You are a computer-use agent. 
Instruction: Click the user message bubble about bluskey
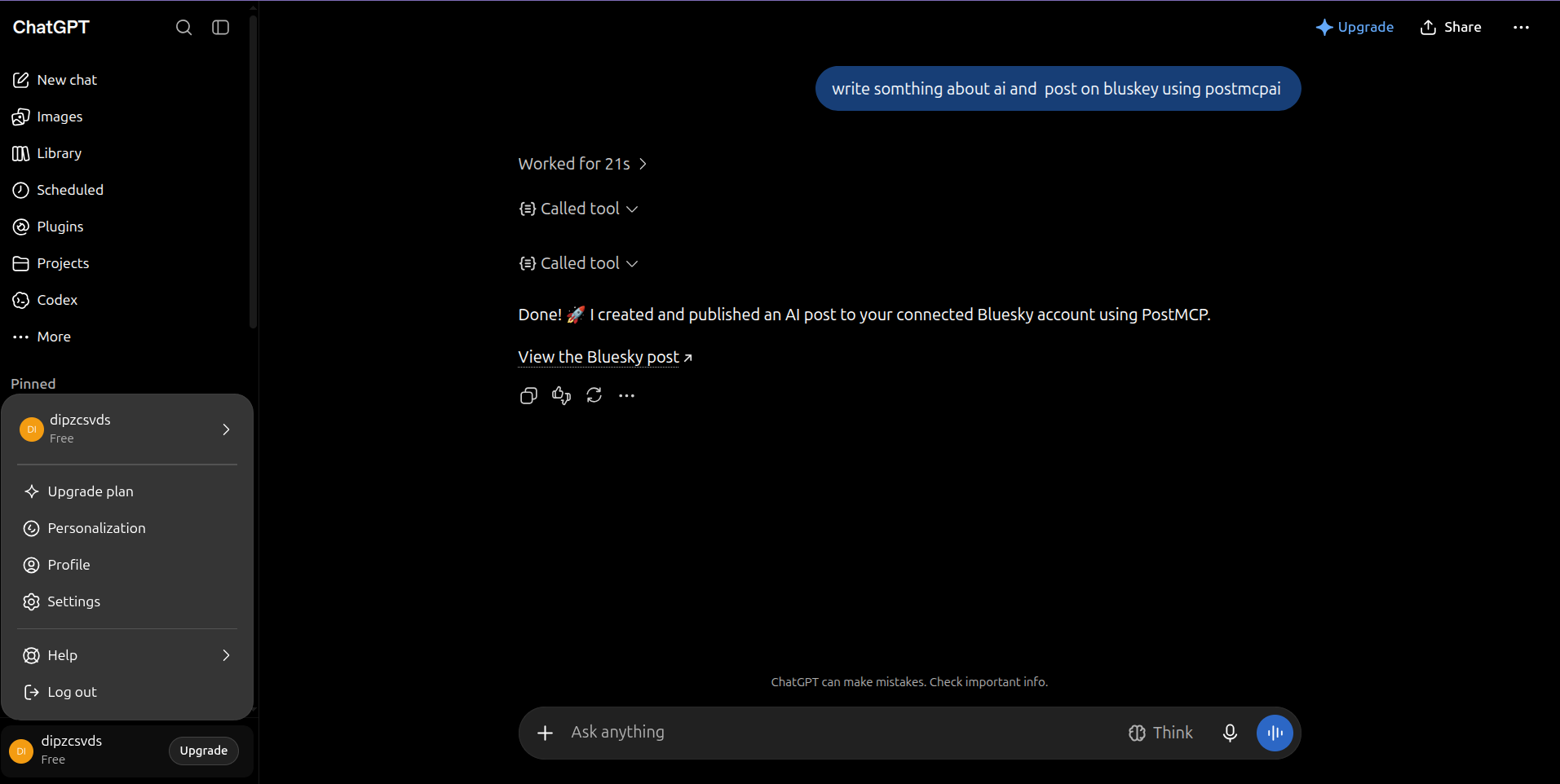click(x=1058, y=89)
